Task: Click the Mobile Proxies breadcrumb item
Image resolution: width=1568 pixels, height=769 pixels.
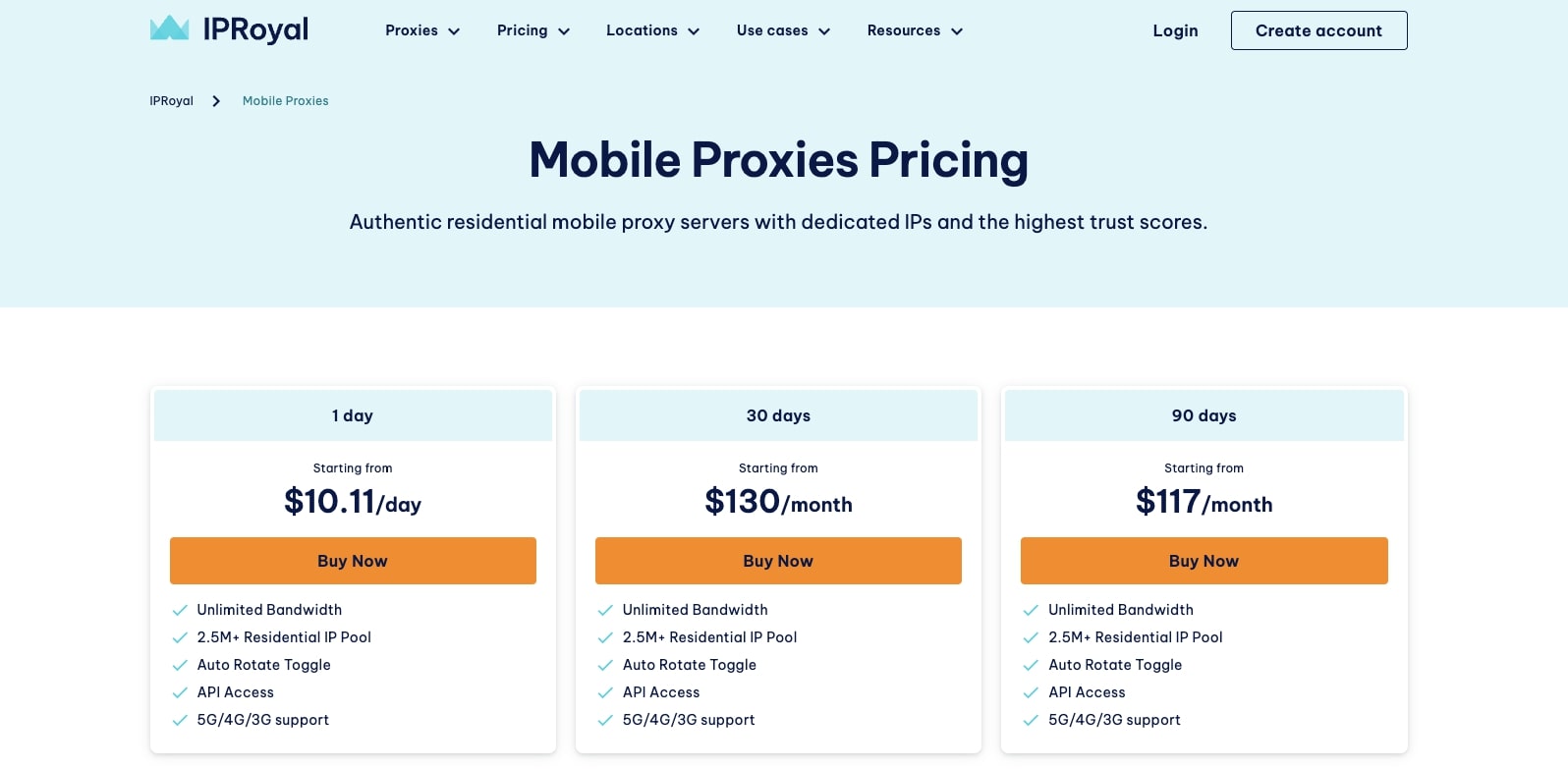Action: (x=285, y=100)
